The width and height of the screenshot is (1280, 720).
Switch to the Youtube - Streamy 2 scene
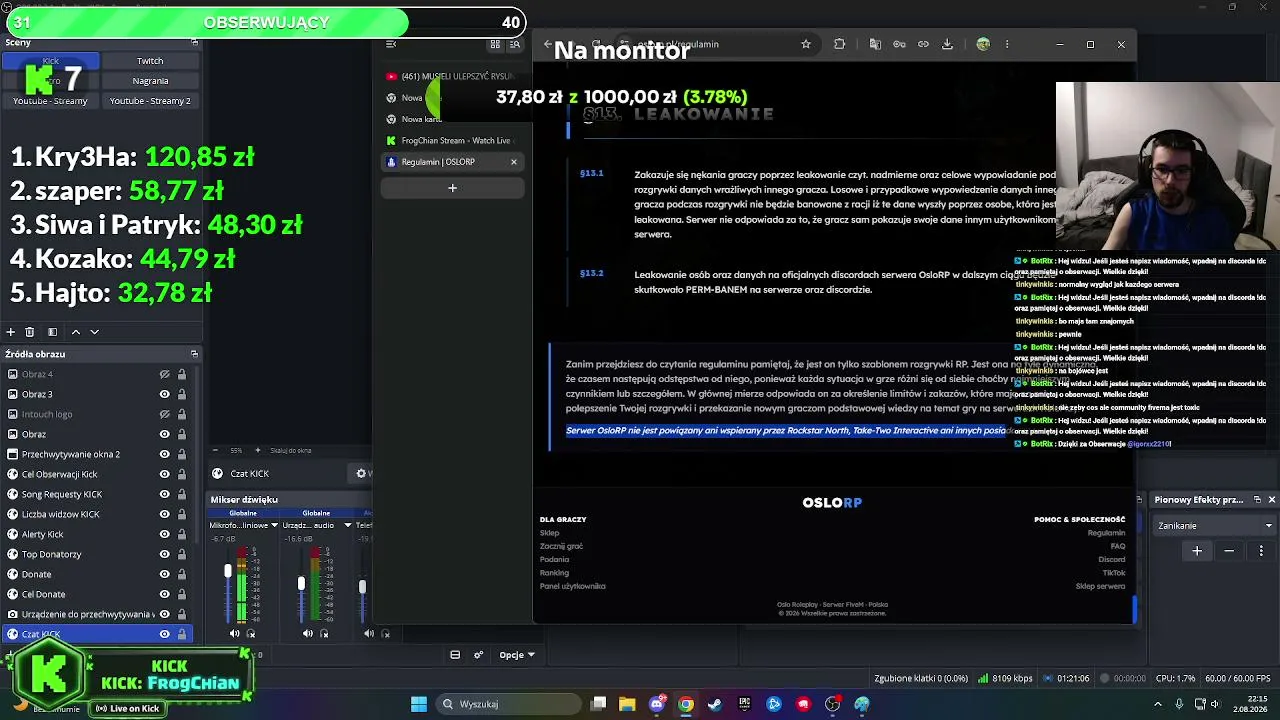(x=150, y=101)
